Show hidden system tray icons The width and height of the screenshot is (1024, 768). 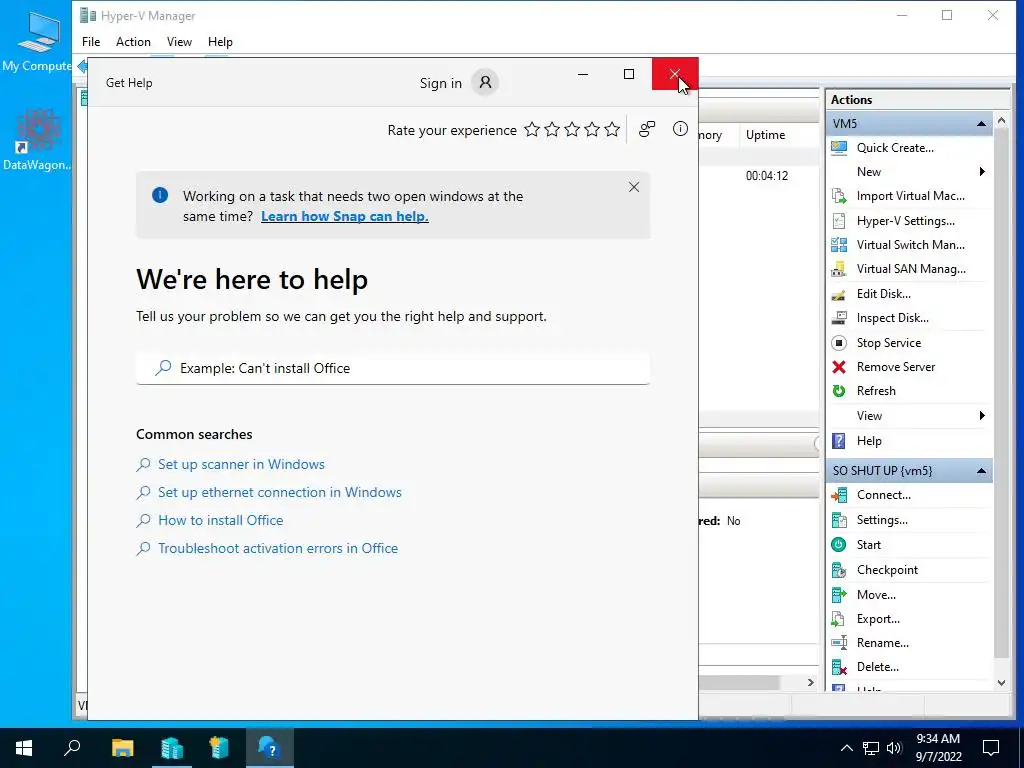[x=846, y=748]
